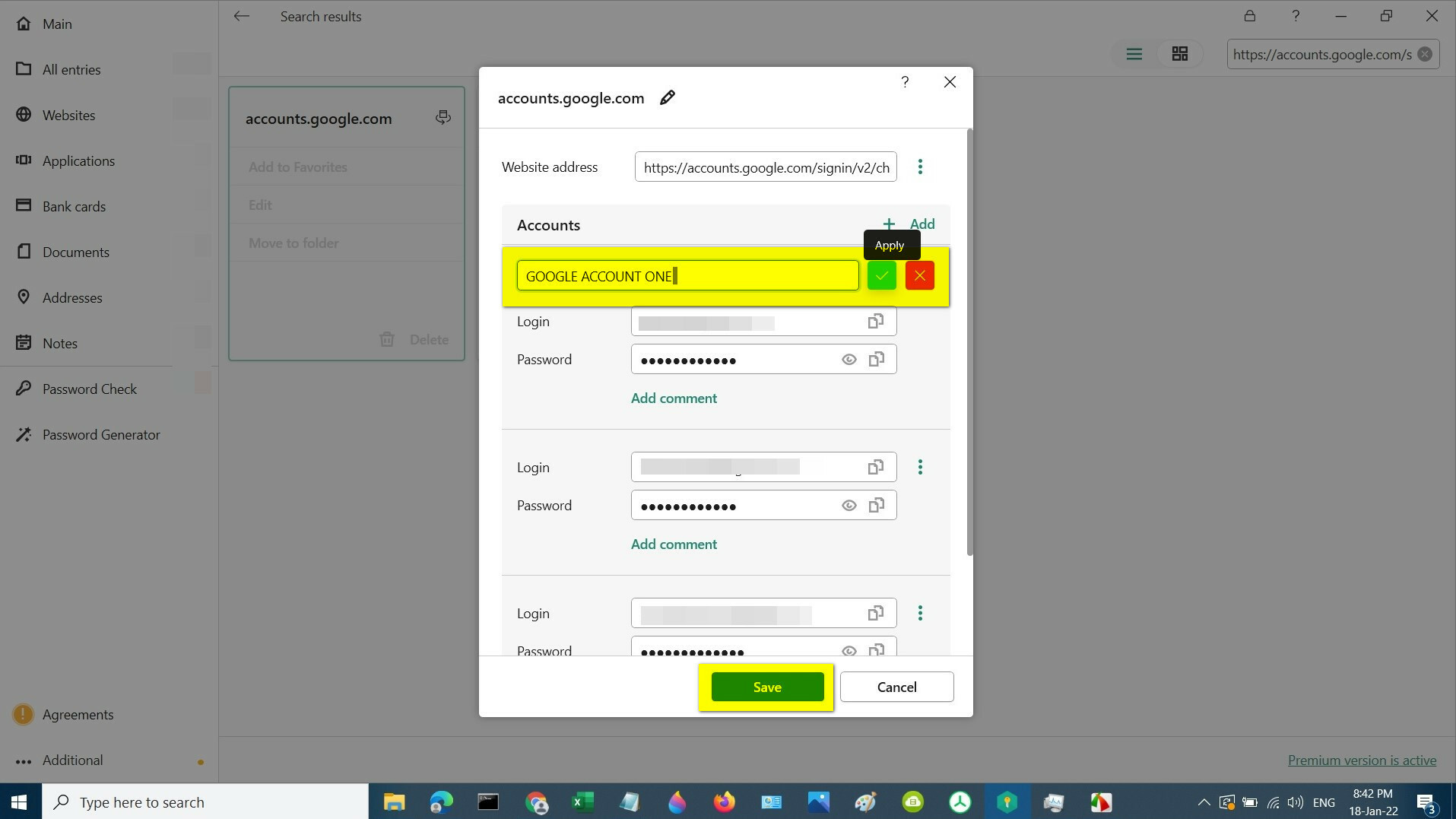Switch to list view

[1134, 54]
